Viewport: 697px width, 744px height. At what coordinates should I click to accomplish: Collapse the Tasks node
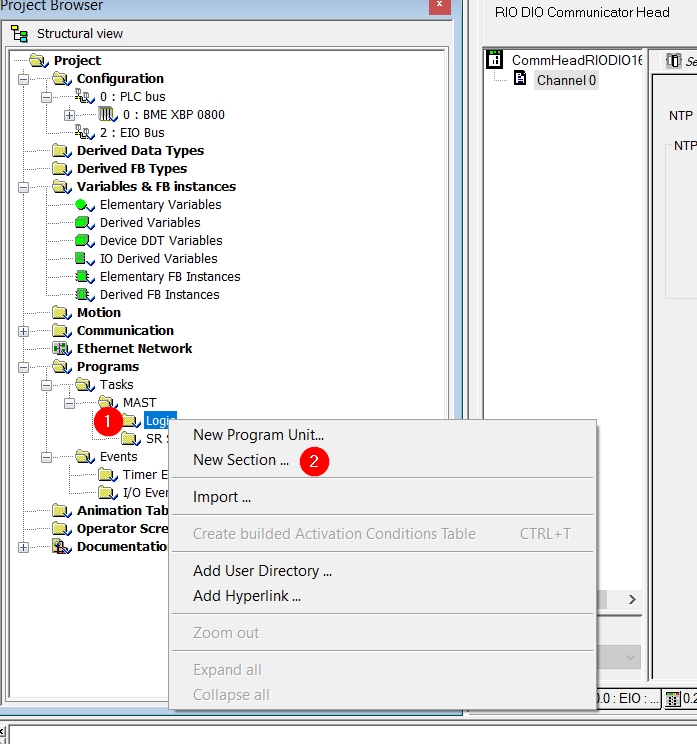[x=46, y=385]
